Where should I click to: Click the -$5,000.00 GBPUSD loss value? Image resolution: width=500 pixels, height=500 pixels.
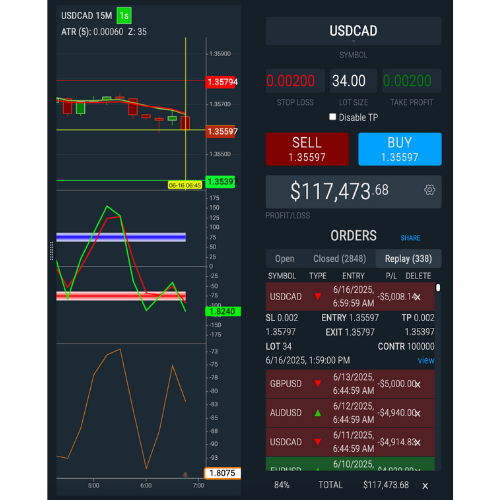[x=396, y=384]
